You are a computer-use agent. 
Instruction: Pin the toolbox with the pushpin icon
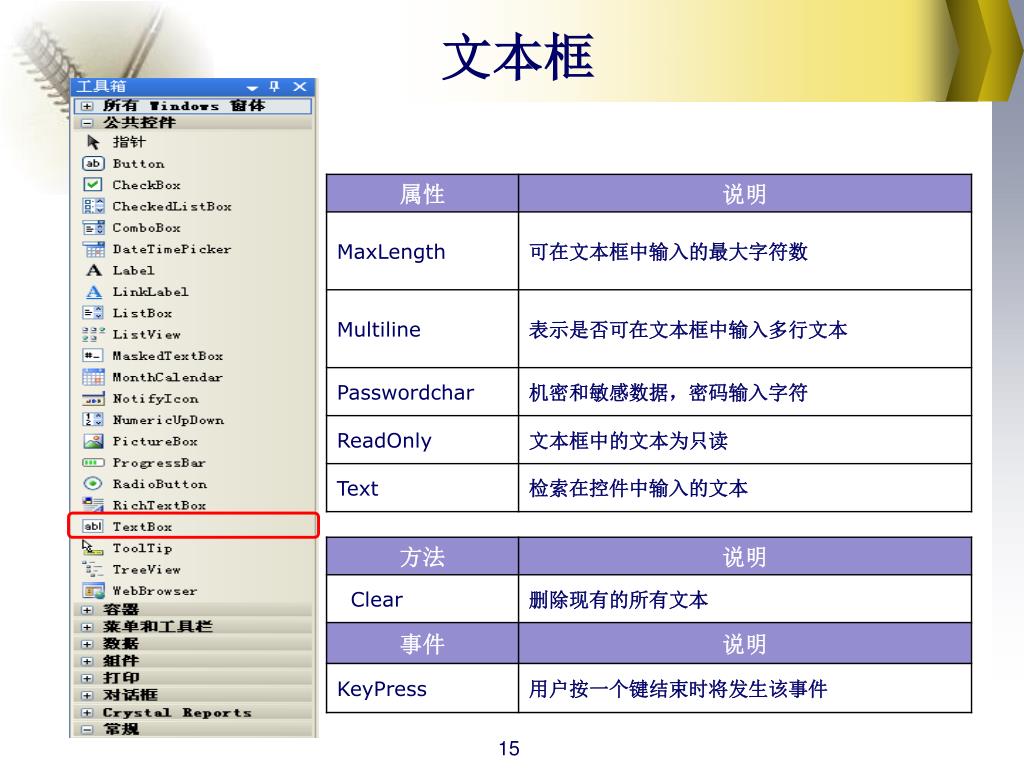pyautogui.click(x=274, y=86)
